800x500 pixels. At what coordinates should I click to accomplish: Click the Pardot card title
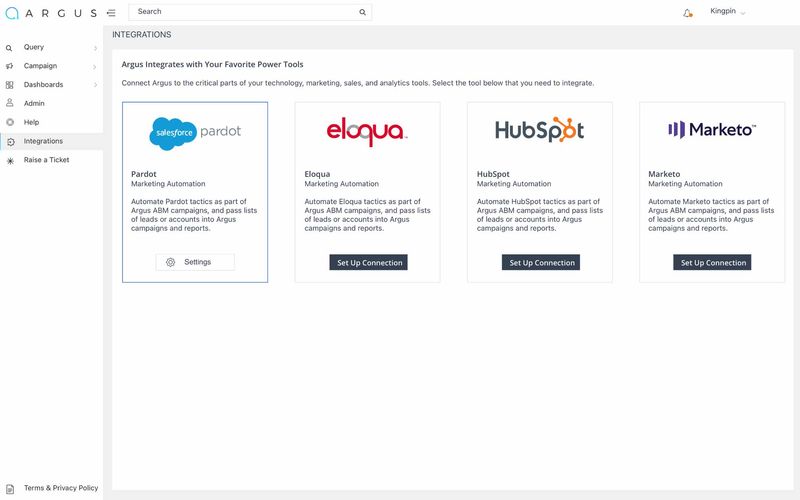pyautogui.click(x=144, y=174)
